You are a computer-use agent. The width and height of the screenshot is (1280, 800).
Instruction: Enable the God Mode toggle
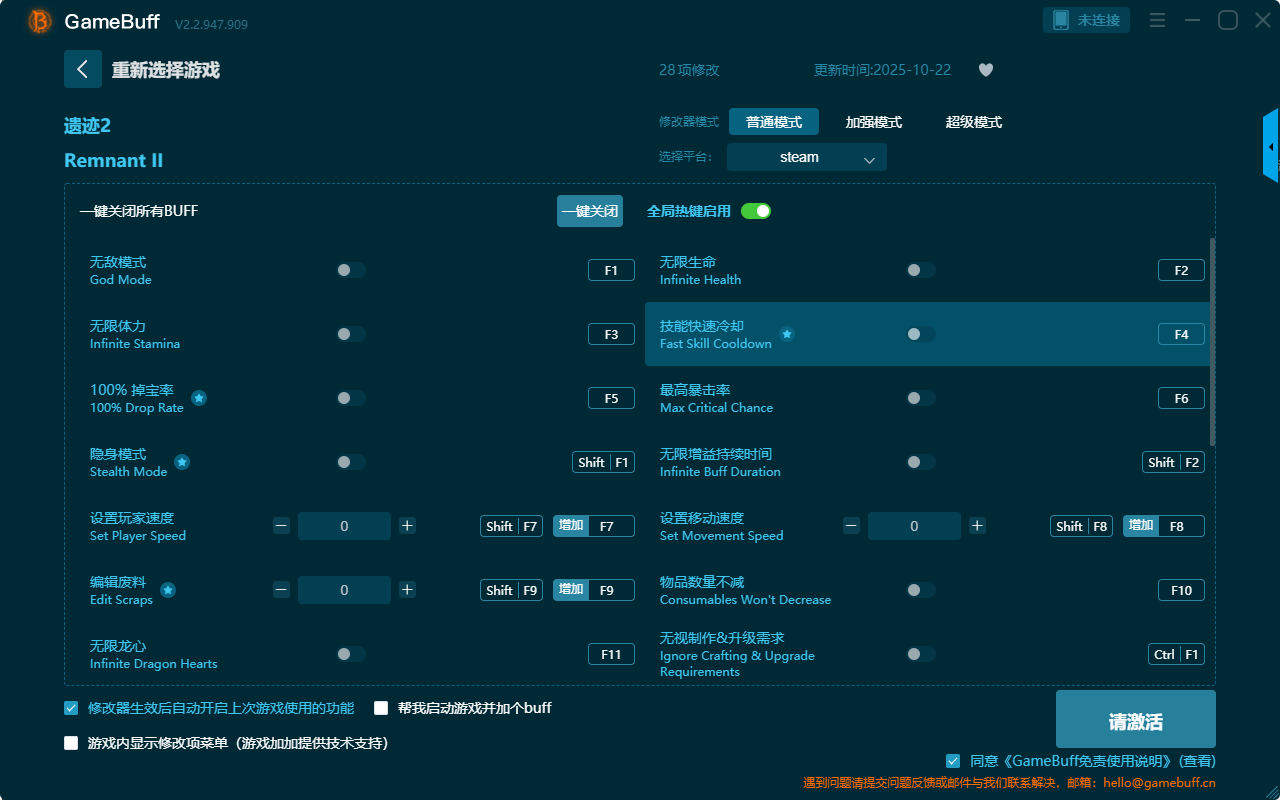click(x=351, y=270)
